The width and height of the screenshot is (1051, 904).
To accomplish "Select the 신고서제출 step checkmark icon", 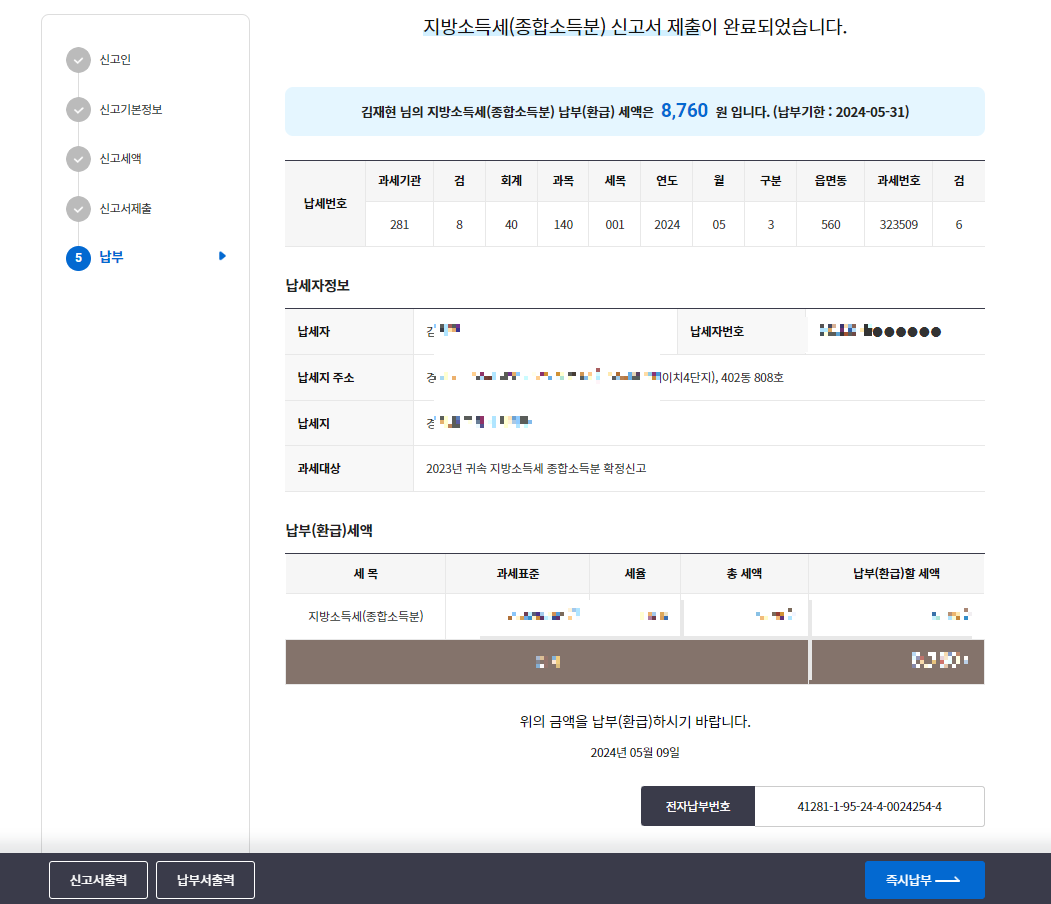I will point(79,209).
